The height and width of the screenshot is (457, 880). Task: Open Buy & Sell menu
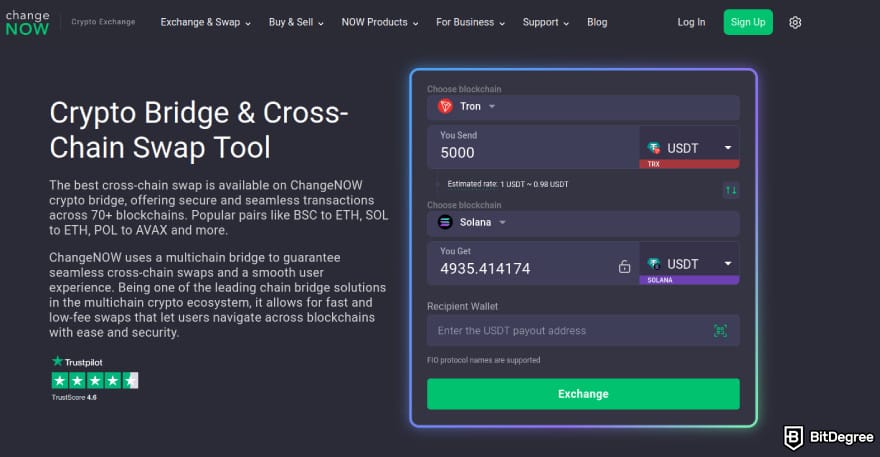tap(296, 22)
